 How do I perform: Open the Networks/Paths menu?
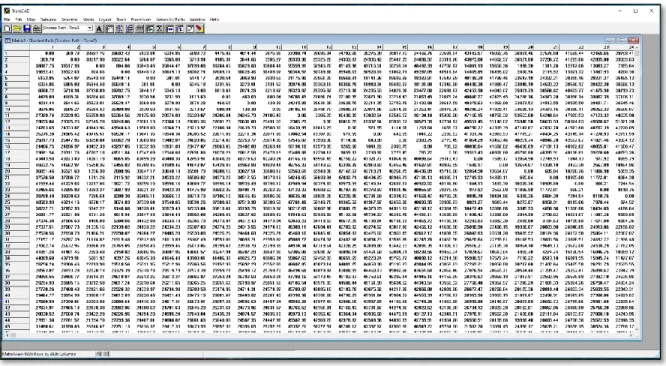(x=170, y=20)
